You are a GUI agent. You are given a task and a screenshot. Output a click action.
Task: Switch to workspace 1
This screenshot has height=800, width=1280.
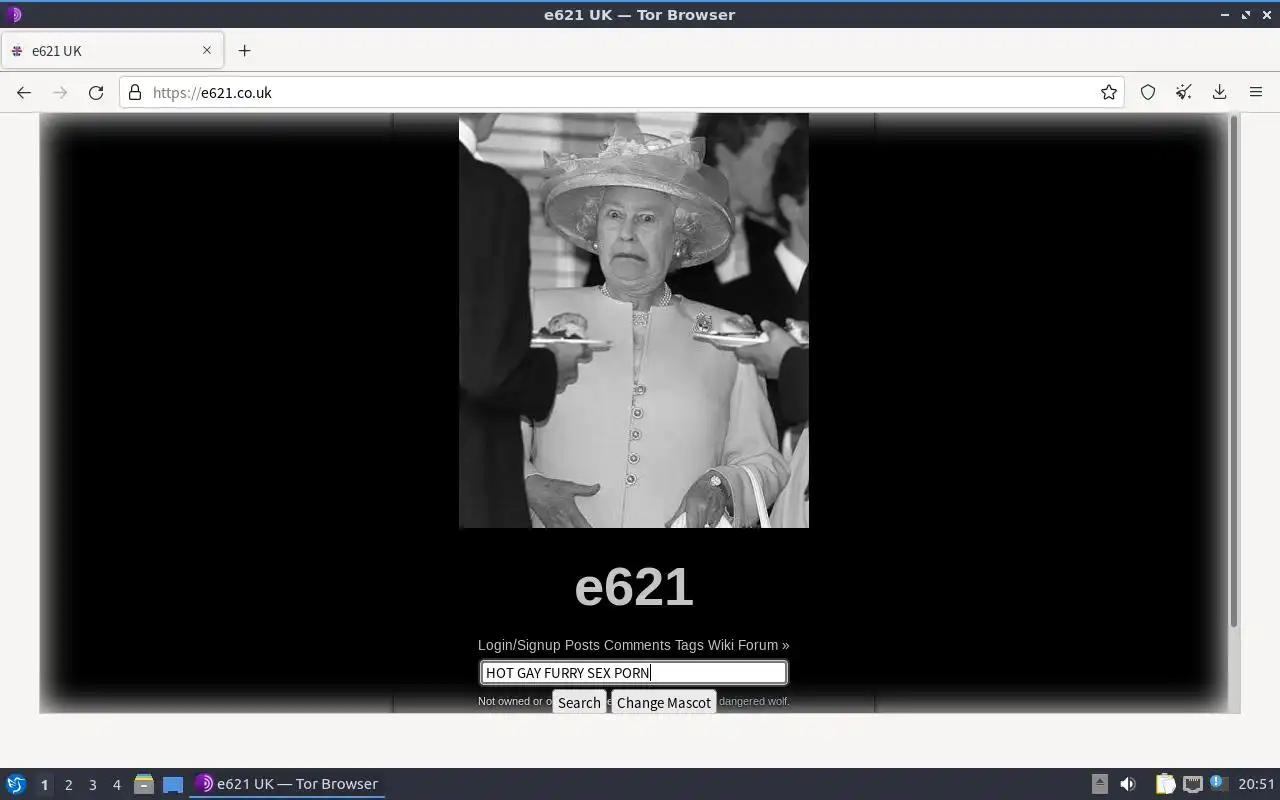click(44, 785)
